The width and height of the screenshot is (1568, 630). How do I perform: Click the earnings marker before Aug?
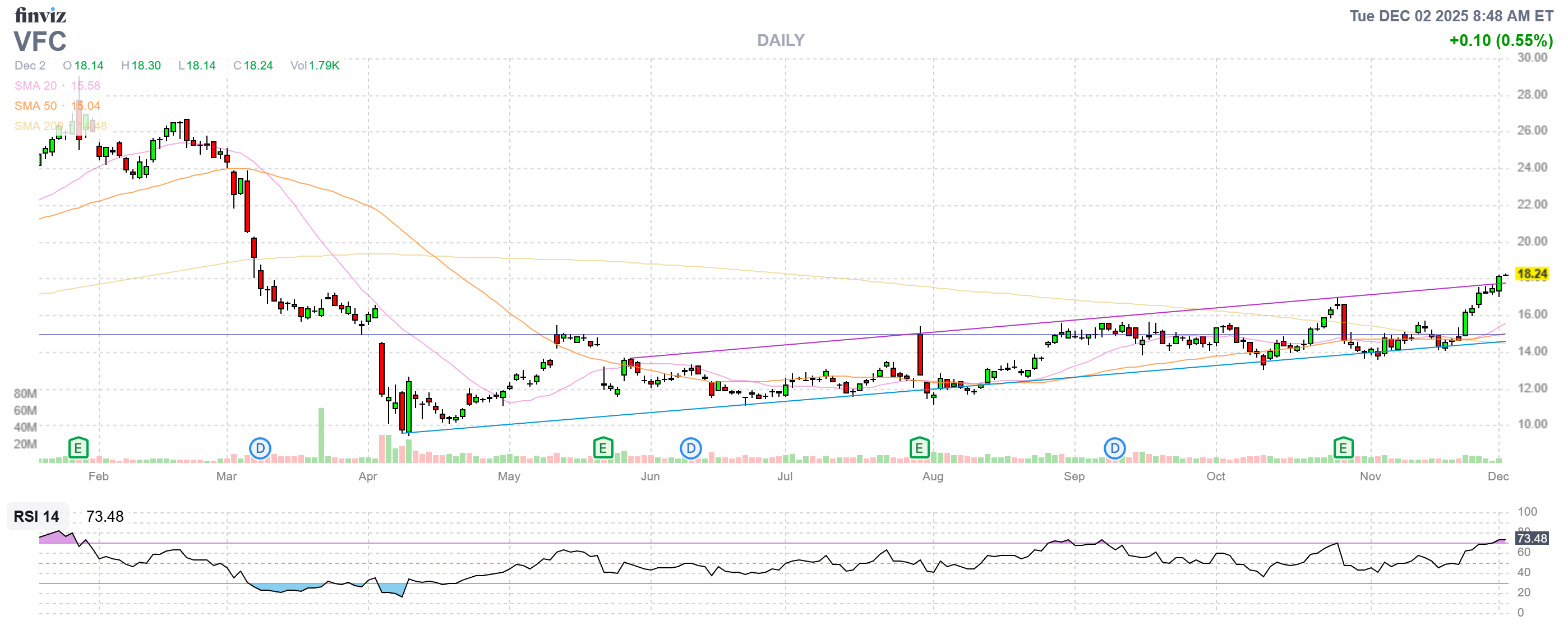pyautogui.click(x=919, y=449)
